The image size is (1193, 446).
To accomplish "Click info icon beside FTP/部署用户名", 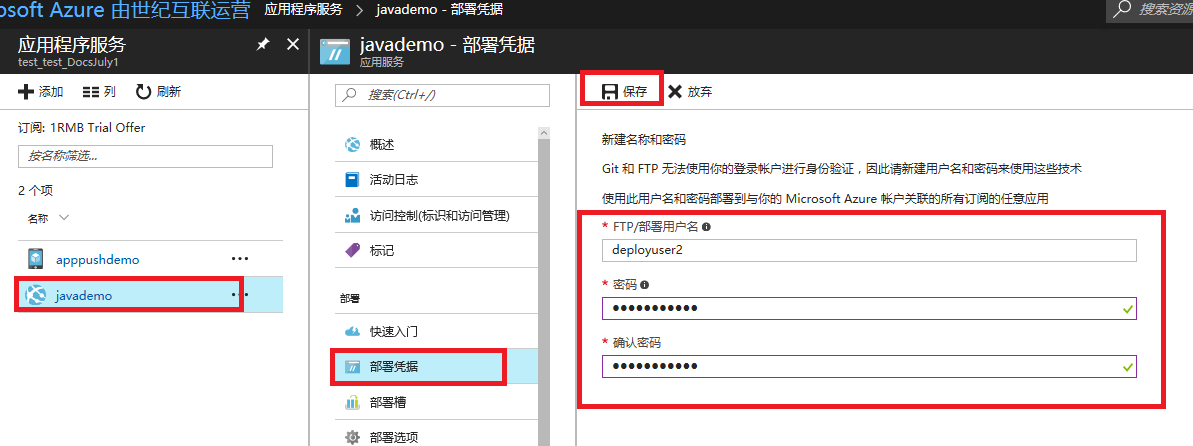I will coord(706,227).
